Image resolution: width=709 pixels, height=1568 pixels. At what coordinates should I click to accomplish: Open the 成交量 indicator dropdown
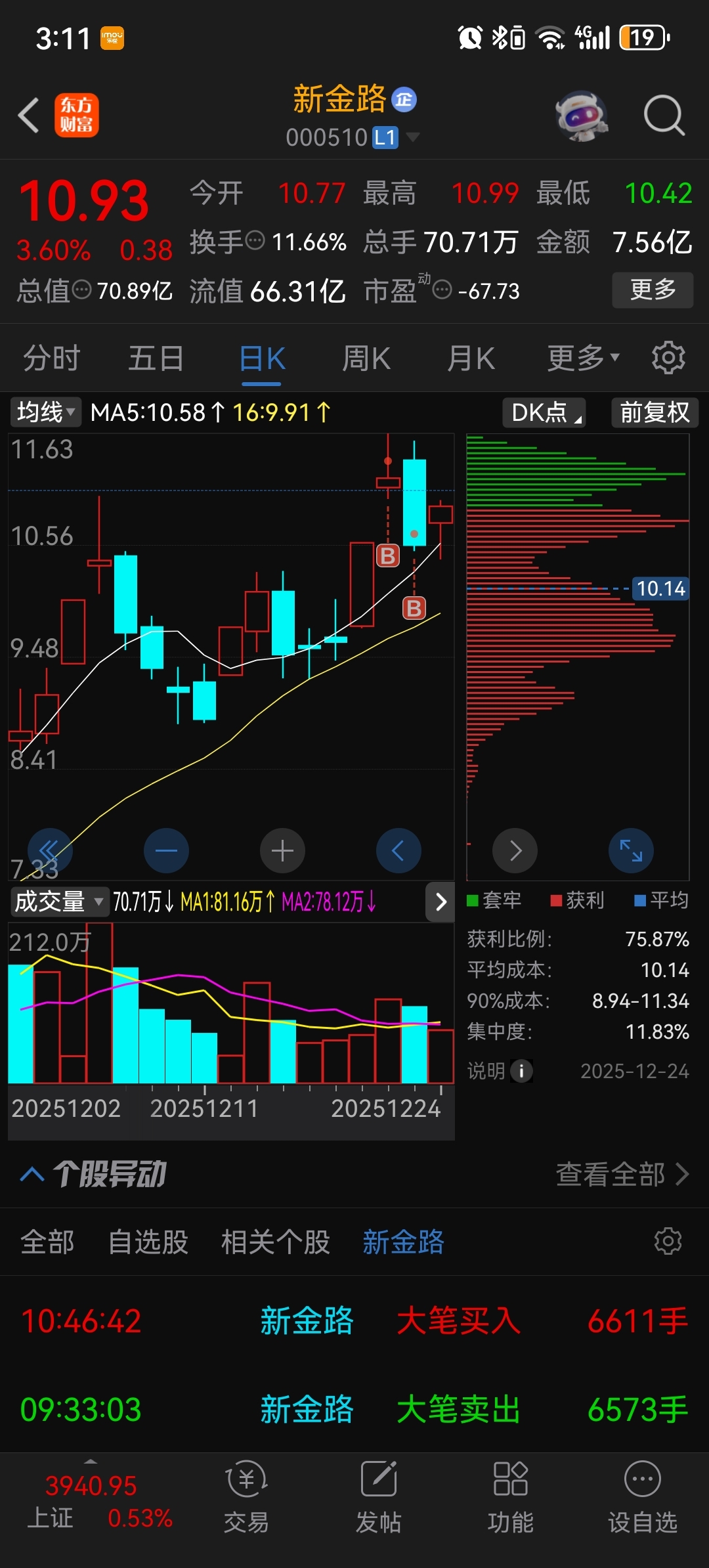point(59,902)
